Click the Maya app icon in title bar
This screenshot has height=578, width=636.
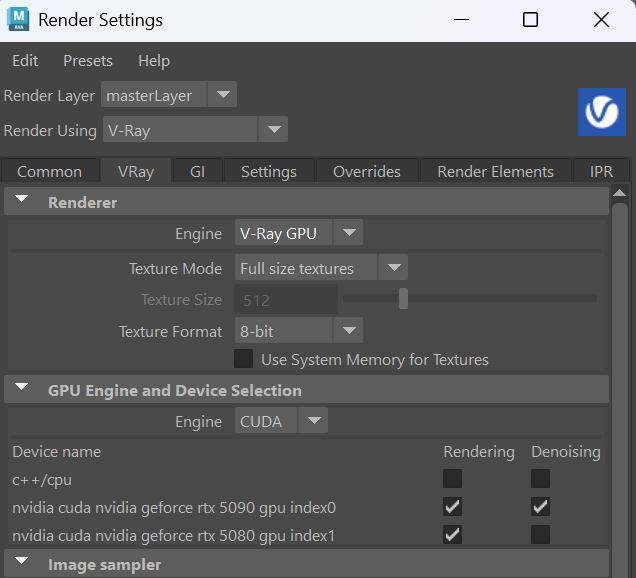(18, 19)
